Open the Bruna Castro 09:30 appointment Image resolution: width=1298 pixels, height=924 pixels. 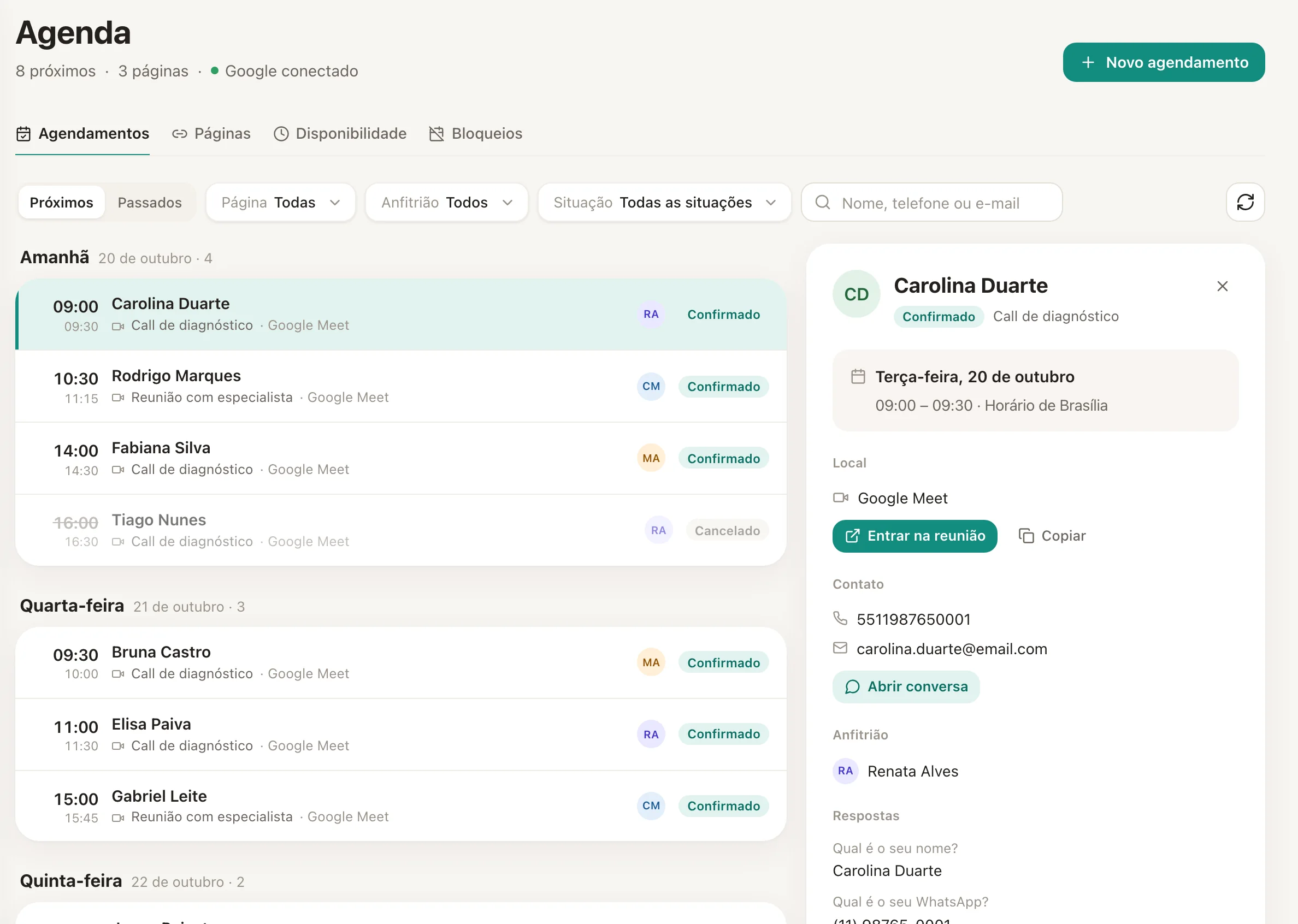[400, 662]
